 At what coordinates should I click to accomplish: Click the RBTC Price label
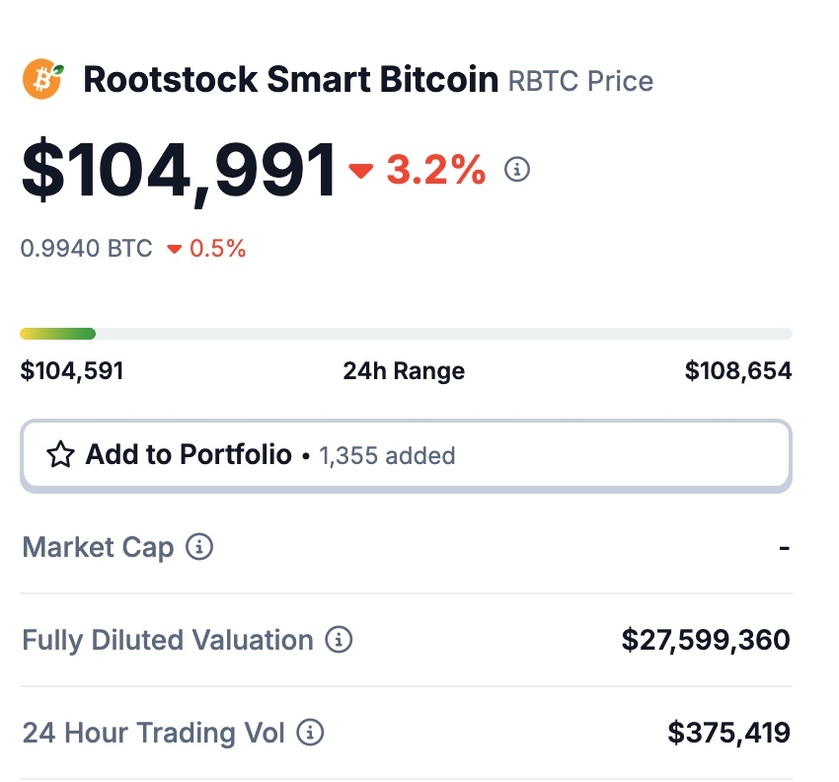pyautogui.click(x=581, y=81)
